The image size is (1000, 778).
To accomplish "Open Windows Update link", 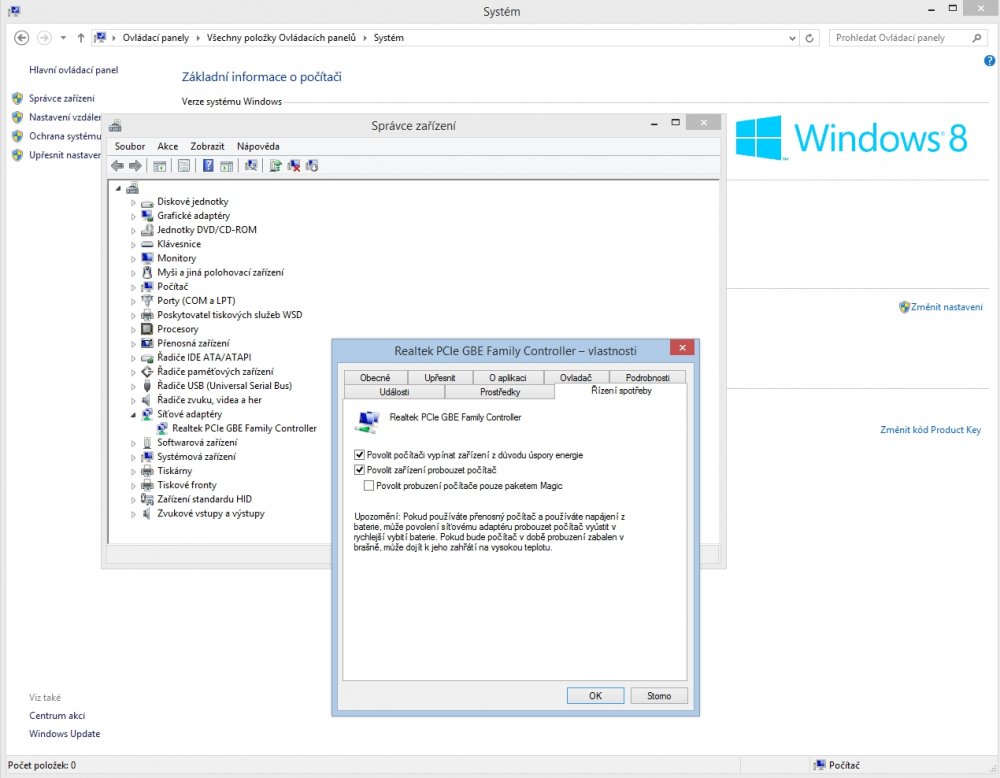I will [x=64, y=733].
